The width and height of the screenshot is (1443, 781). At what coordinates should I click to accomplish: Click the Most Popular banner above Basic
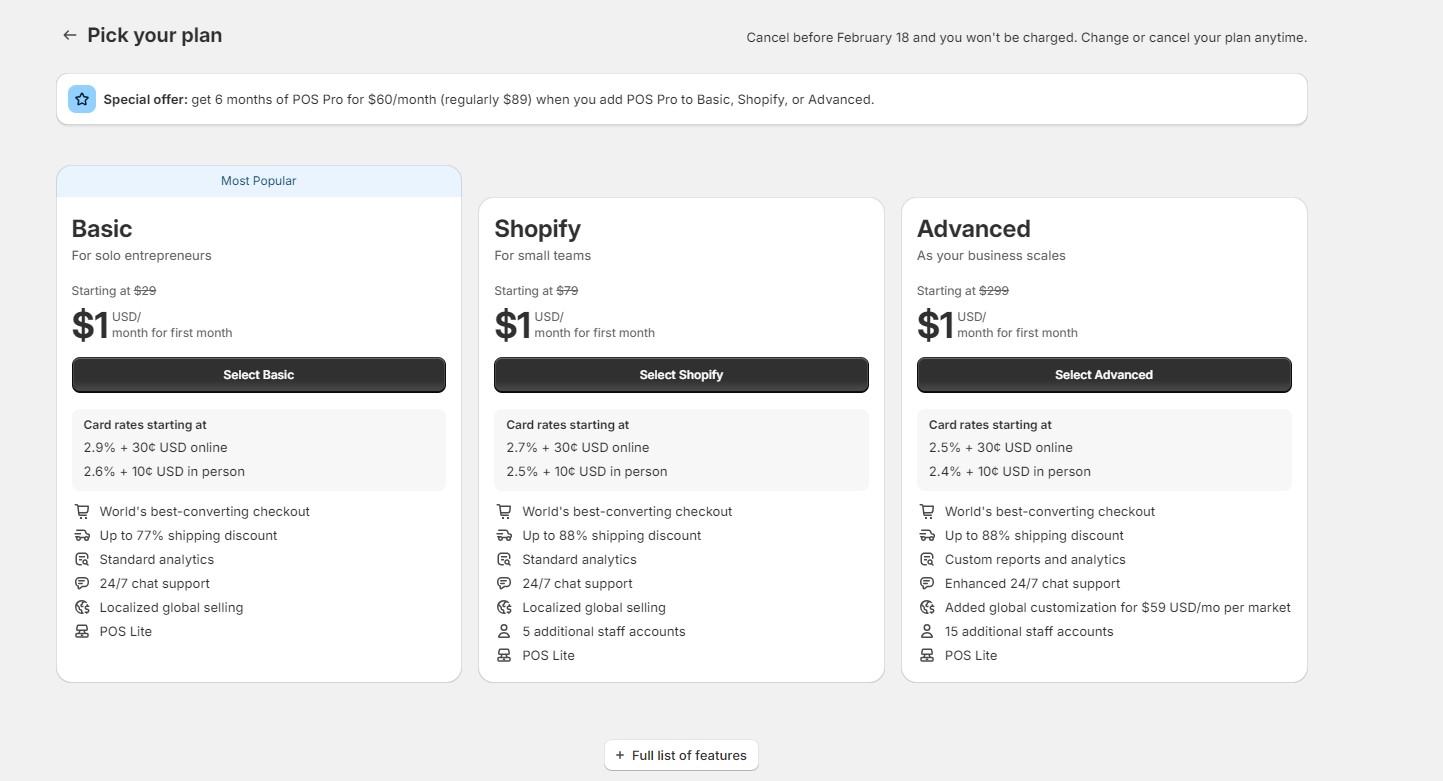259,181
